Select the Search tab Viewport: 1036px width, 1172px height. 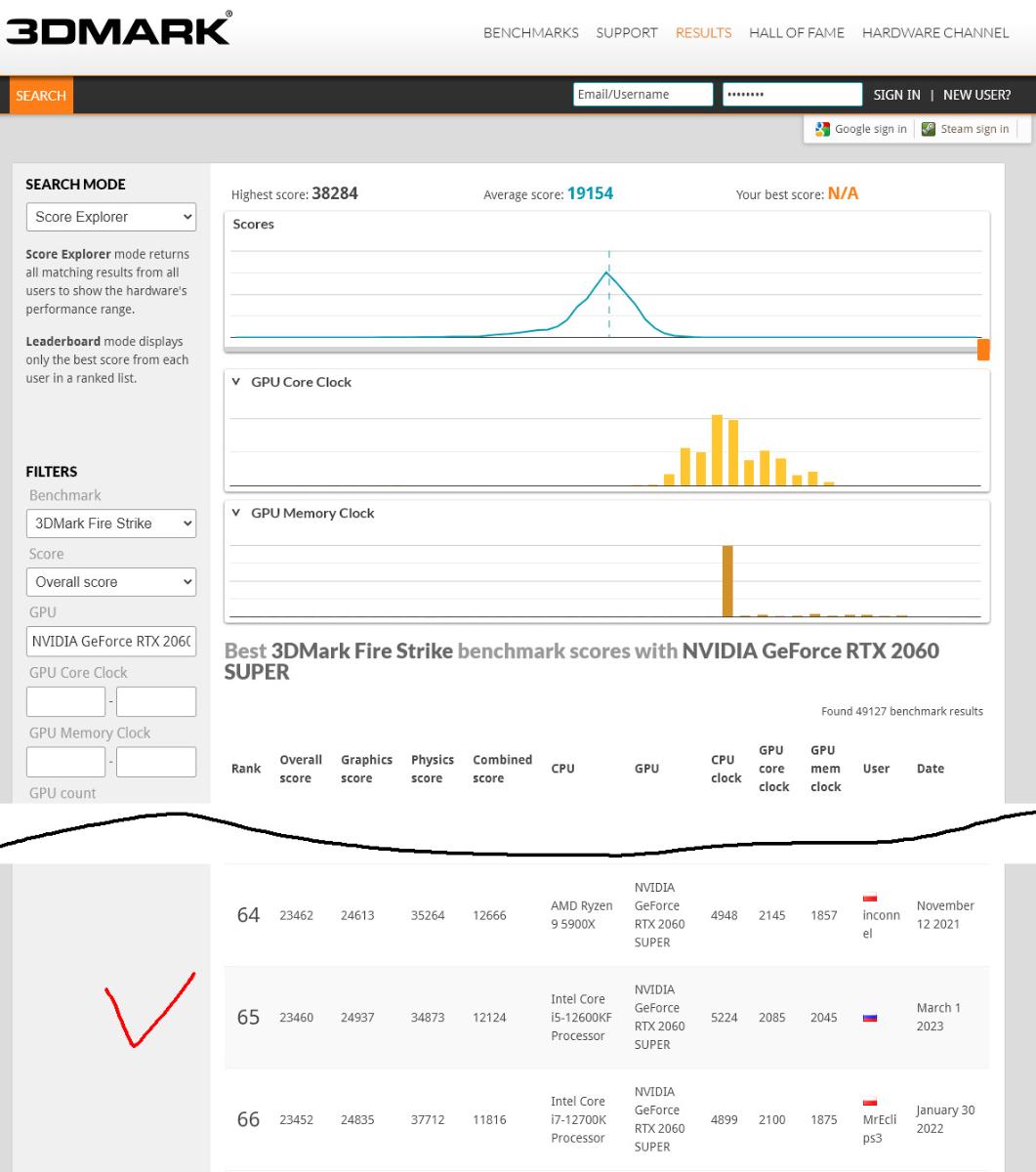(x=41, y=96)
